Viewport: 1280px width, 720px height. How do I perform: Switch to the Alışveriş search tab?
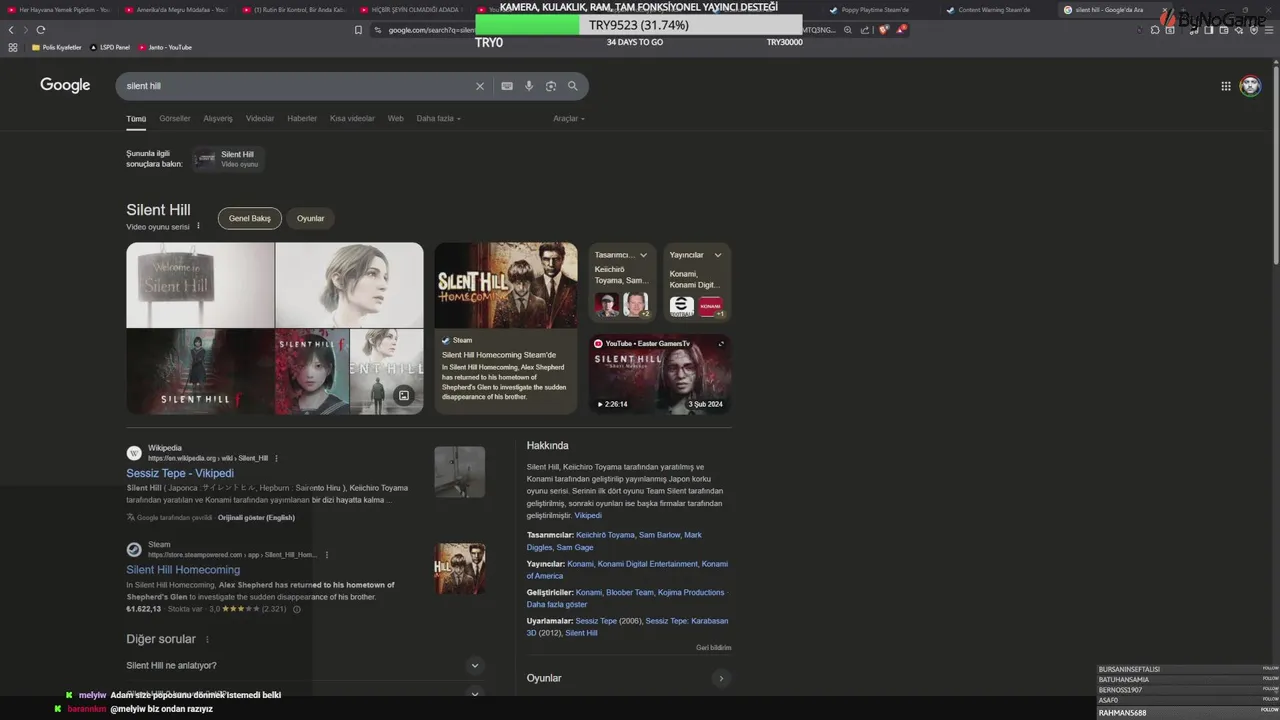point(218,118)
